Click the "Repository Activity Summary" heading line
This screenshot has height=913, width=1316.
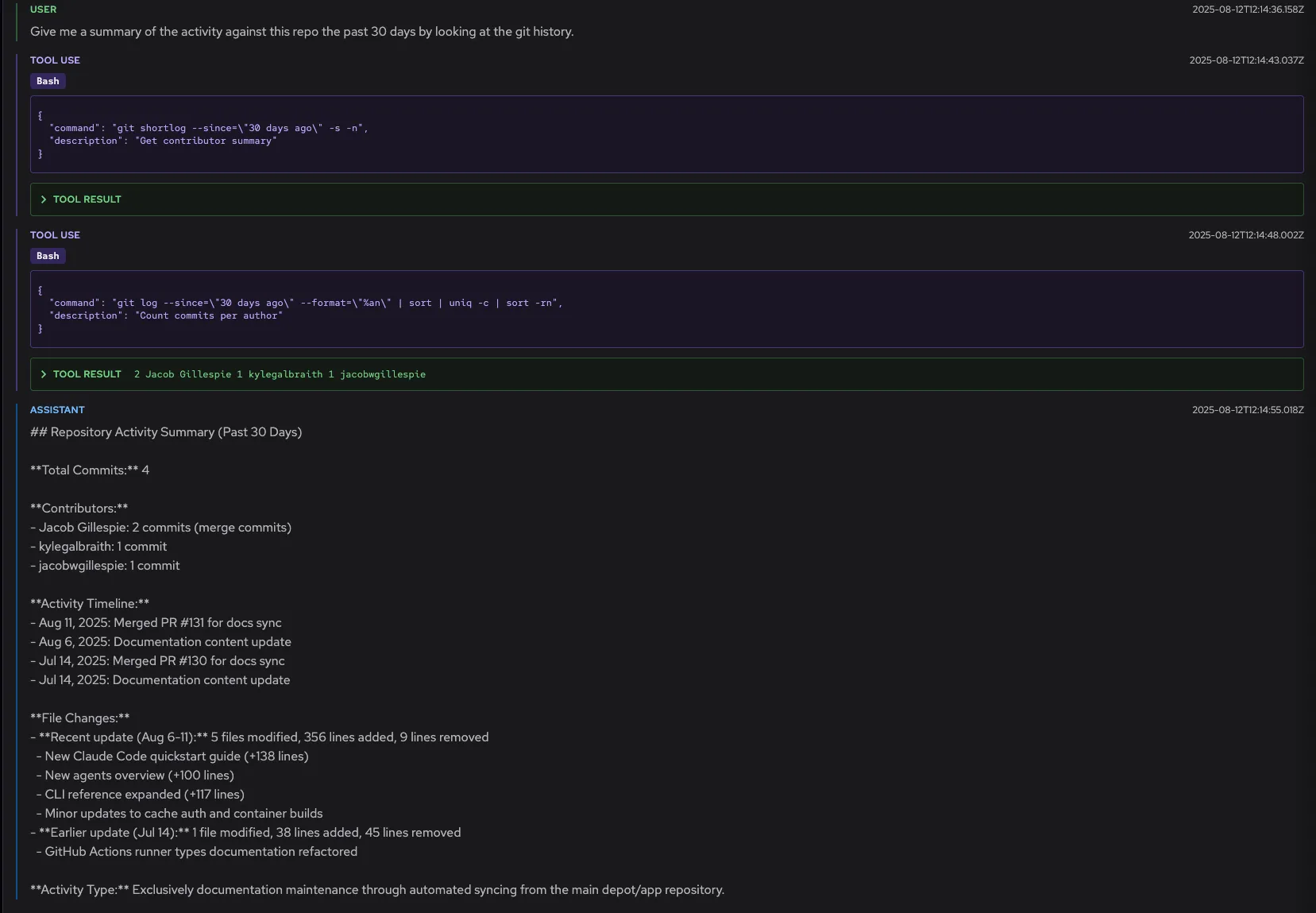[x=166, y=432]
